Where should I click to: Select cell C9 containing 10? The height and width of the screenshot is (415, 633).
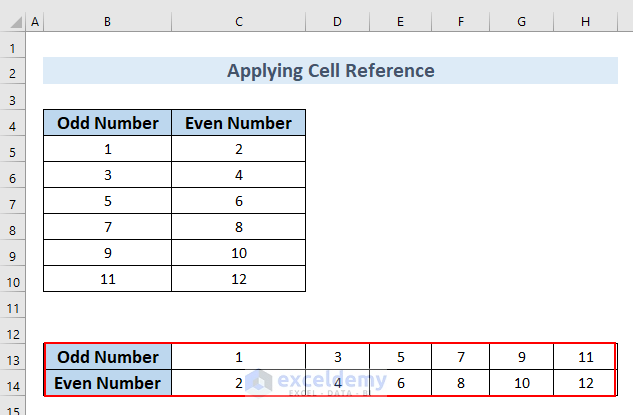(238, 254)
